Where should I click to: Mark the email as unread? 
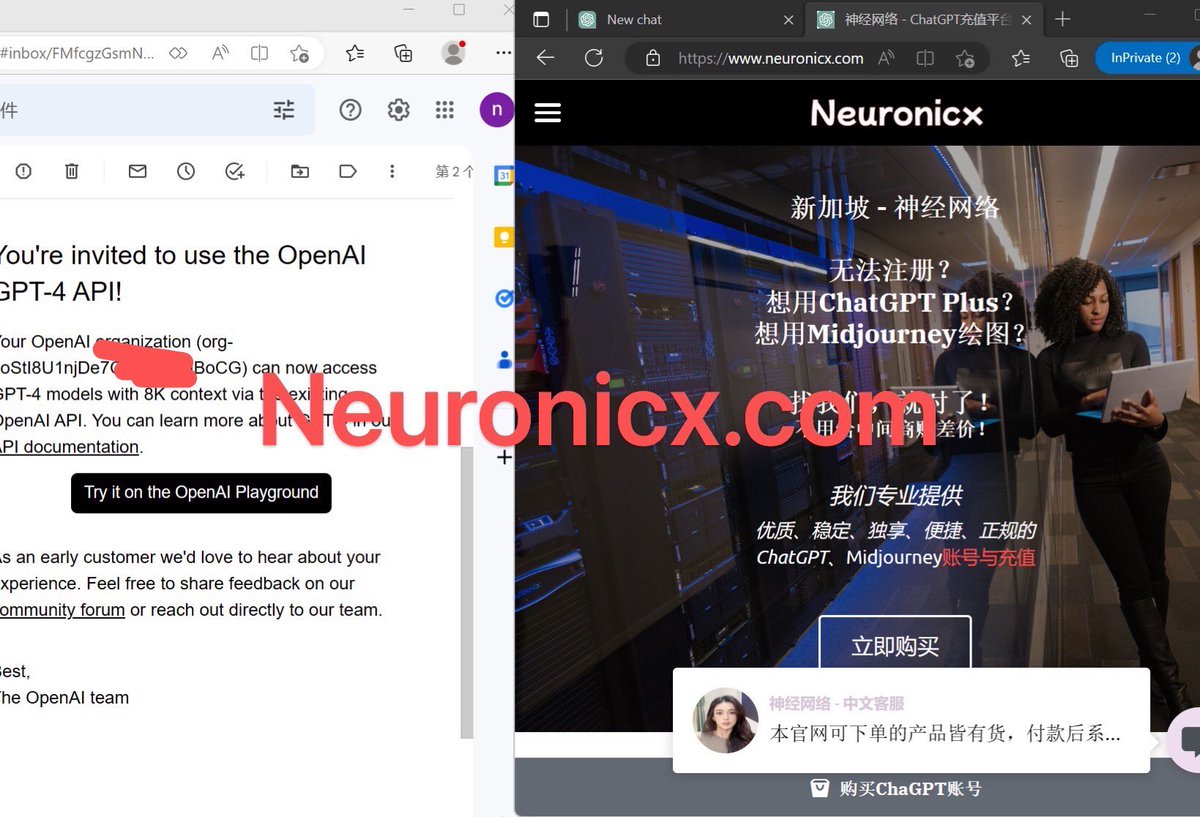[137, 170]
